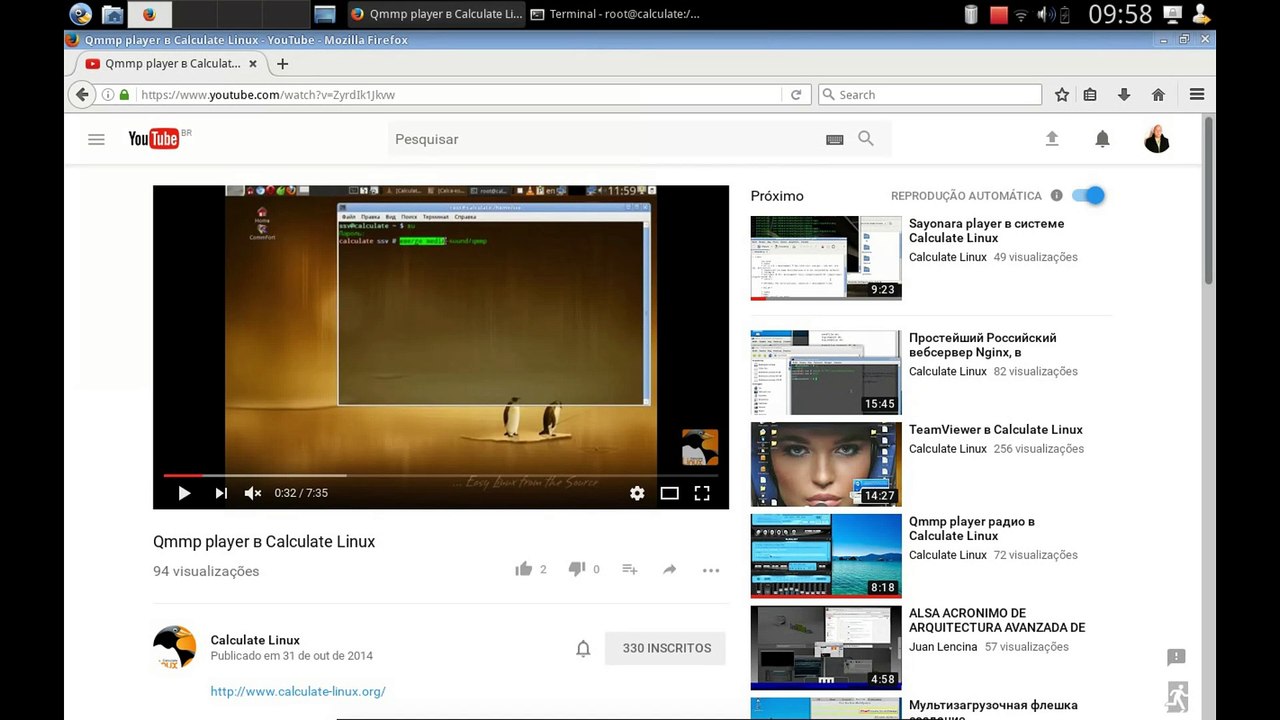Screen dimensions: 1280x720
Task: Open 'Sayonara player в системе' video title
Action: tap(986, 231)
